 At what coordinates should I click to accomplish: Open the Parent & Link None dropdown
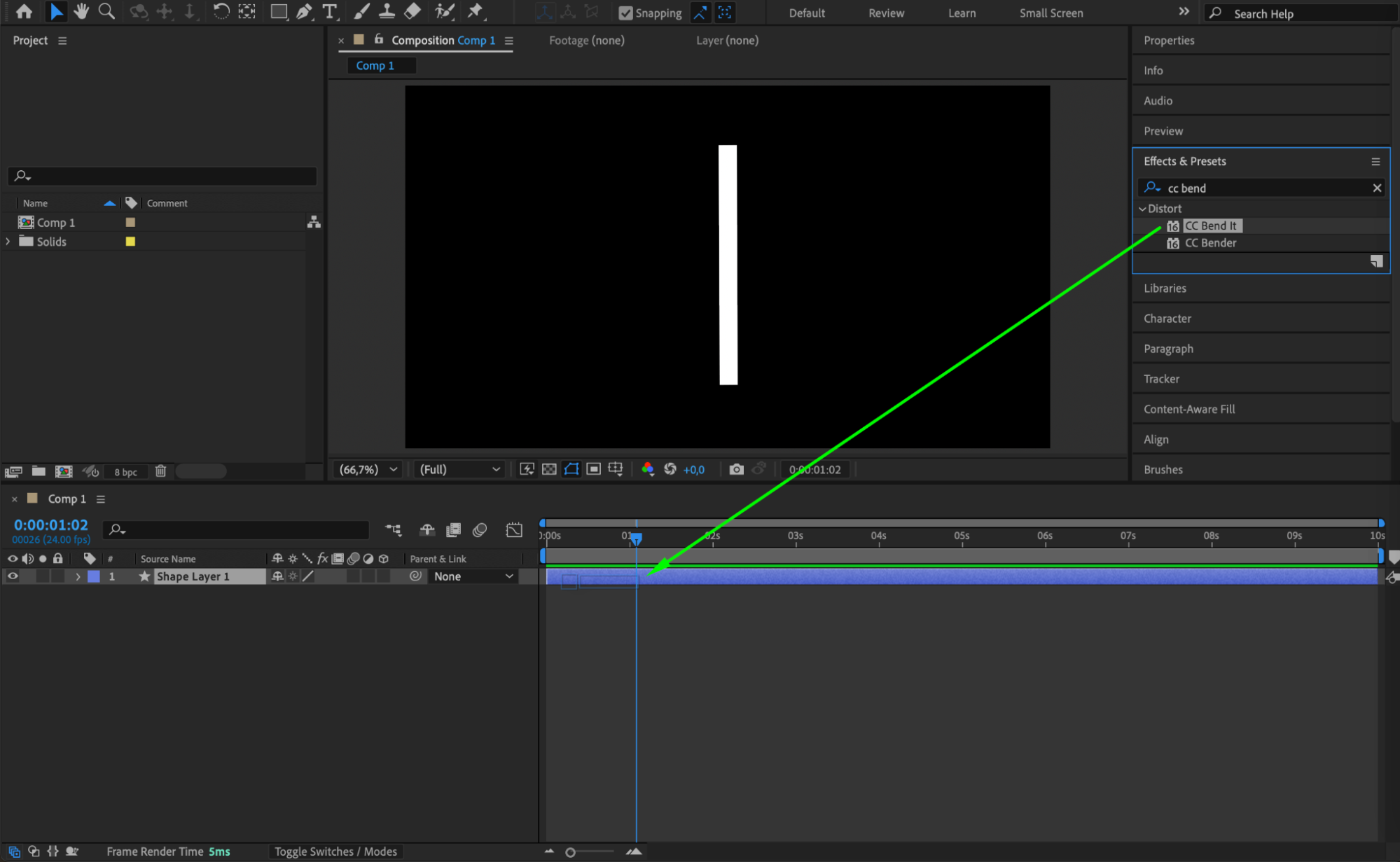[473, 576]
